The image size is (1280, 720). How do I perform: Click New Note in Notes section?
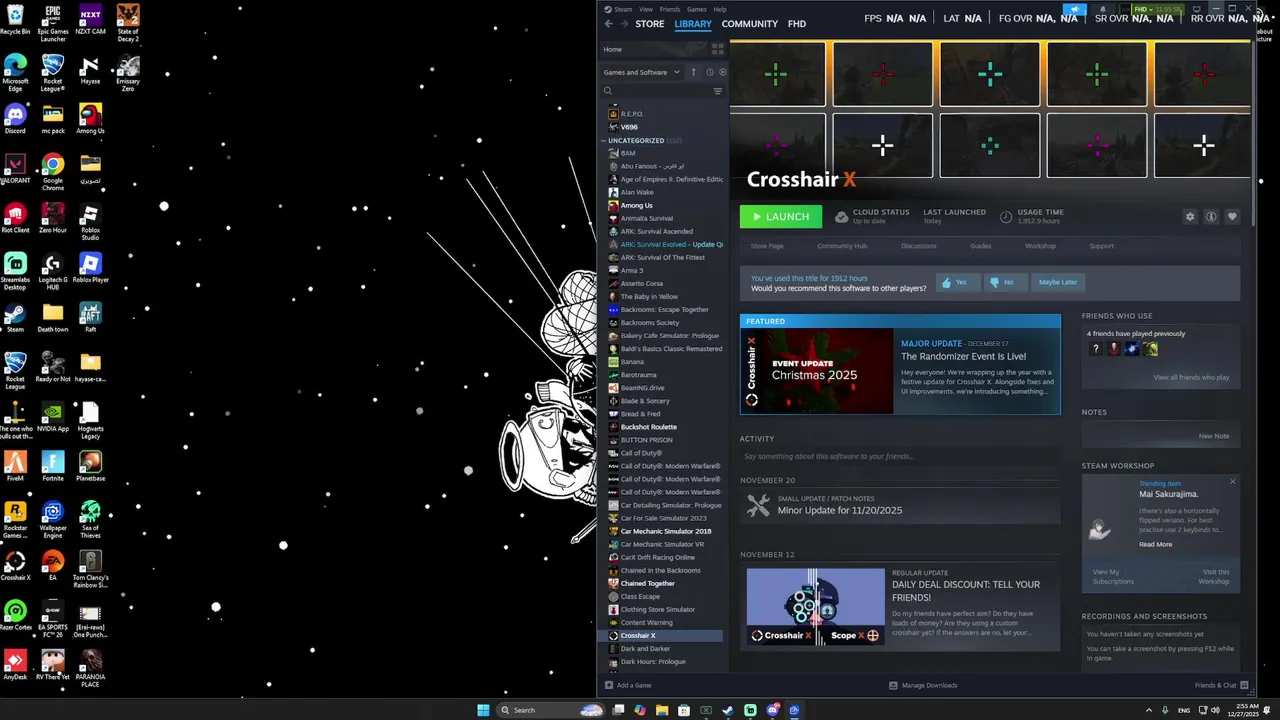tap(1214, 436)
